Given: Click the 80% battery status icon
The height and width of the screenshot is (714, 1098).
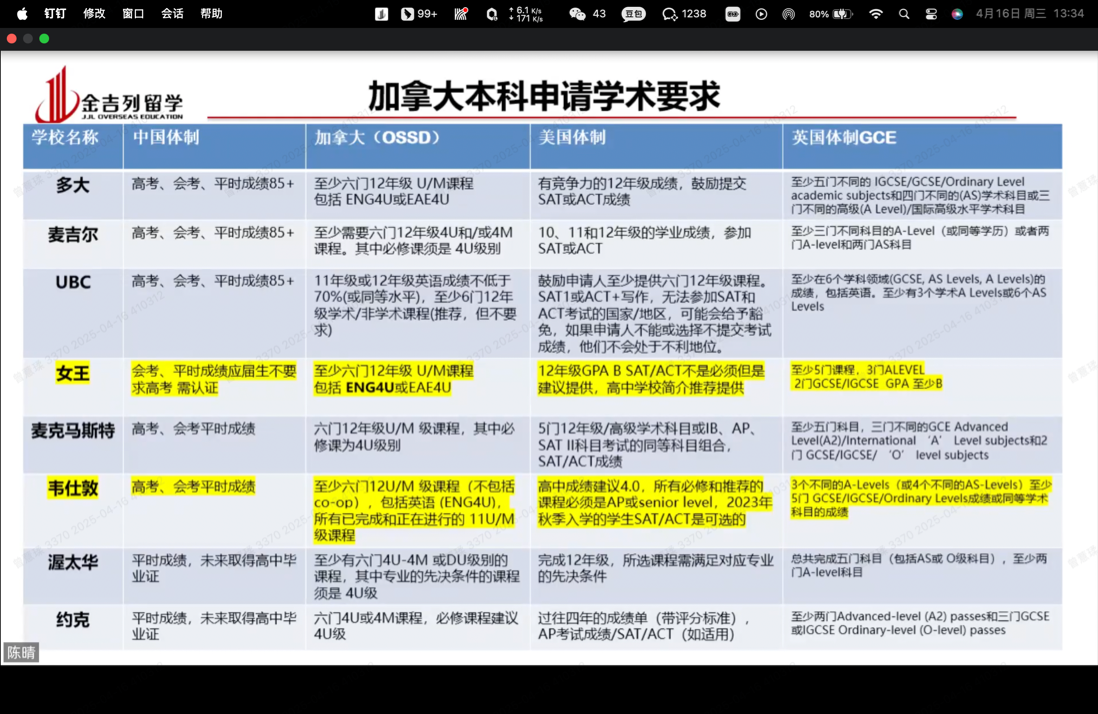Looking at the screenshot, I should pyautogui.click(x=831, y=13).
